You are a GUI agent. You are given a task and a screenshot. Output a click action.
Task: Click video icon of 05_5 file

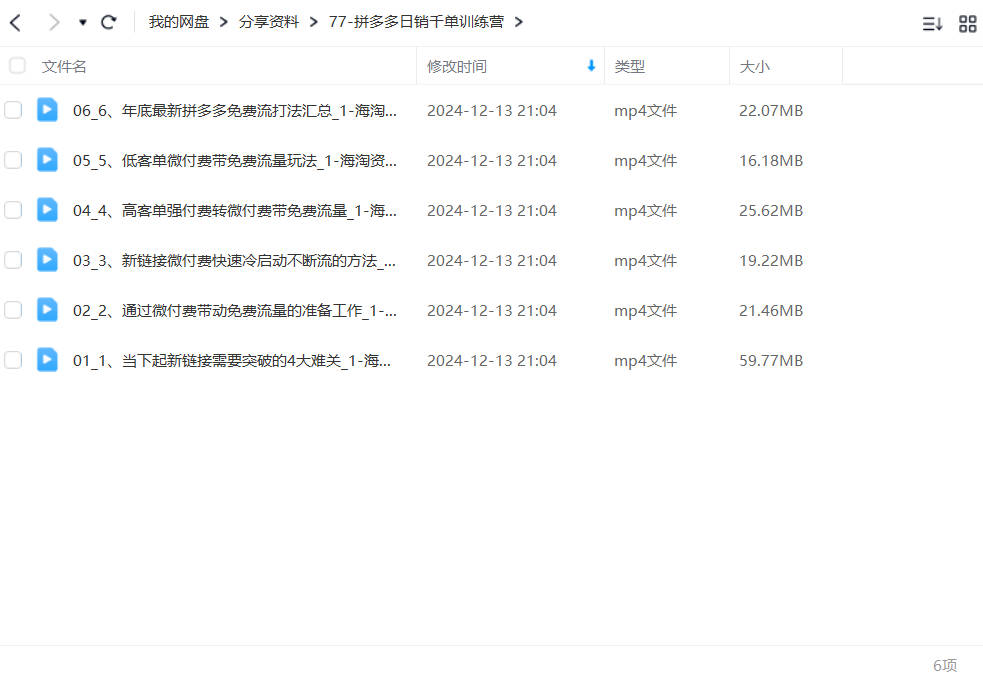pos(47,160)
